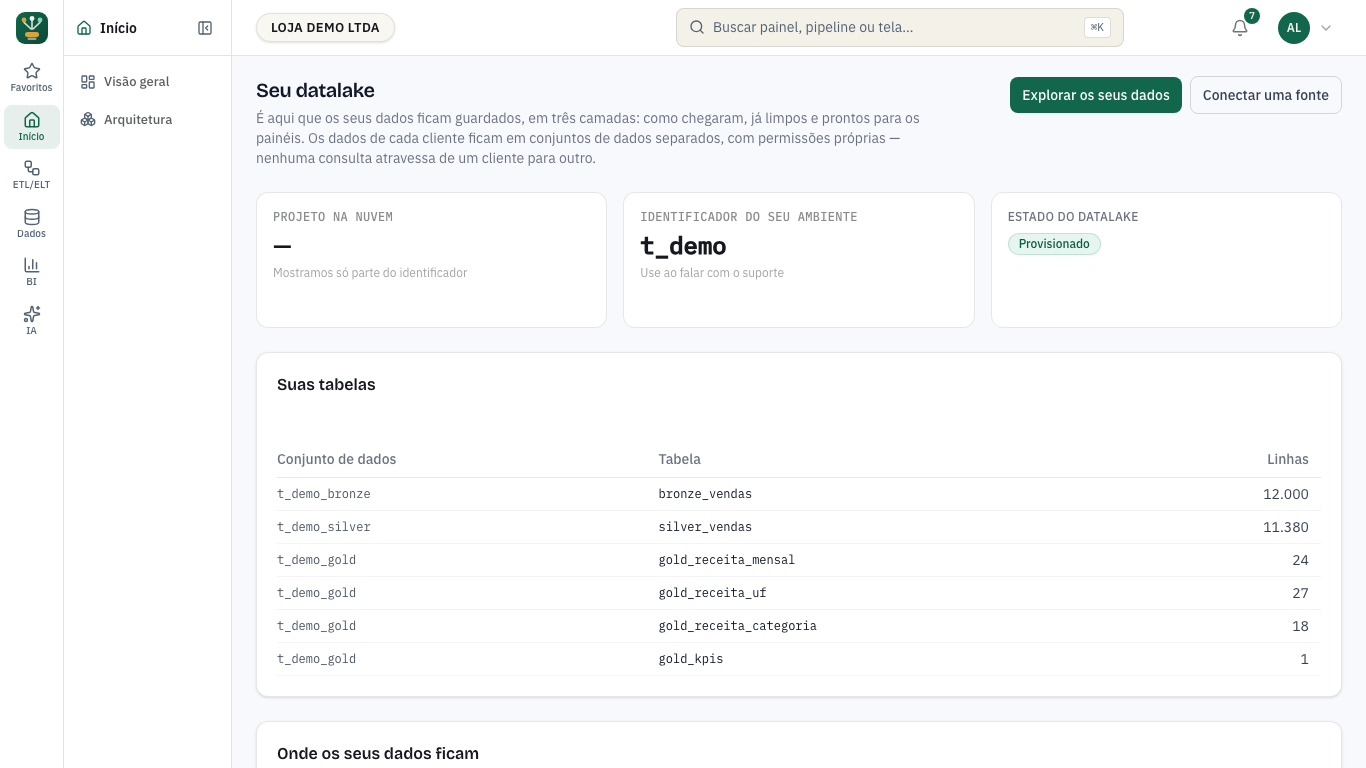The width and height of the screenshot is (1366, 768).
Task: Click the Linhas column header
Action: click(x=1288, y=459)
